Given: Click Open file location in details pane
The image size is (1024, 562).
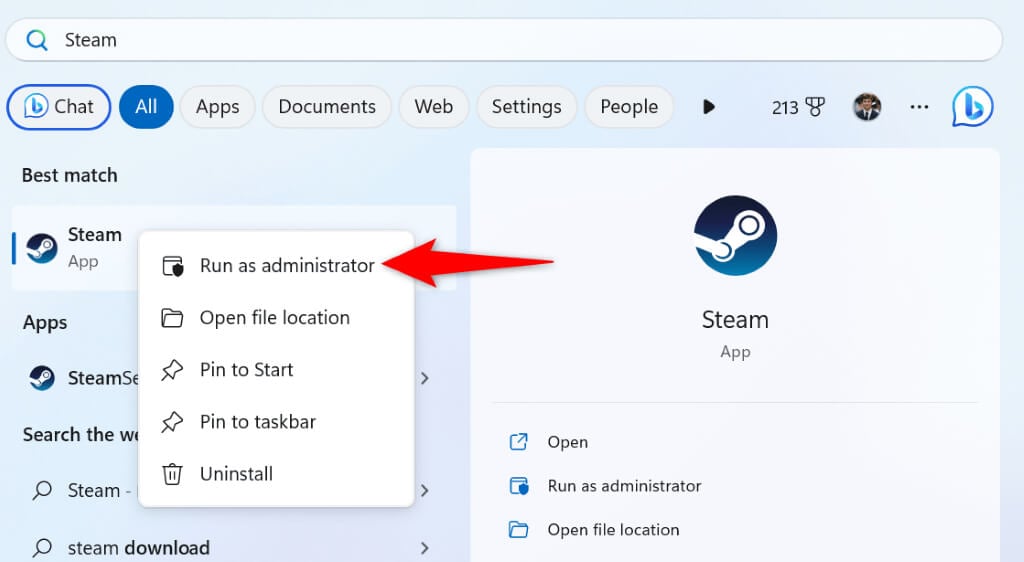Looking at the screenshot, I should 613,529.
